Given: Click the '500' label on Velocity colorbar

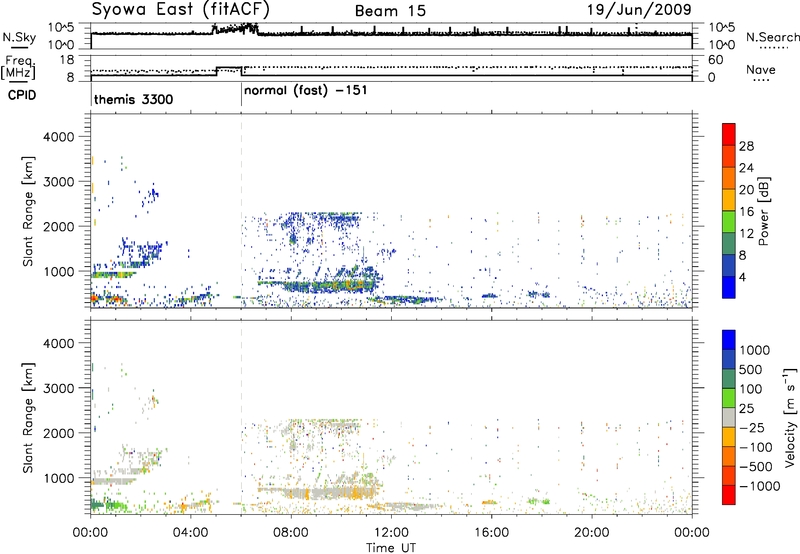Looking at the screenshot, I should click(x=751, y=370).
